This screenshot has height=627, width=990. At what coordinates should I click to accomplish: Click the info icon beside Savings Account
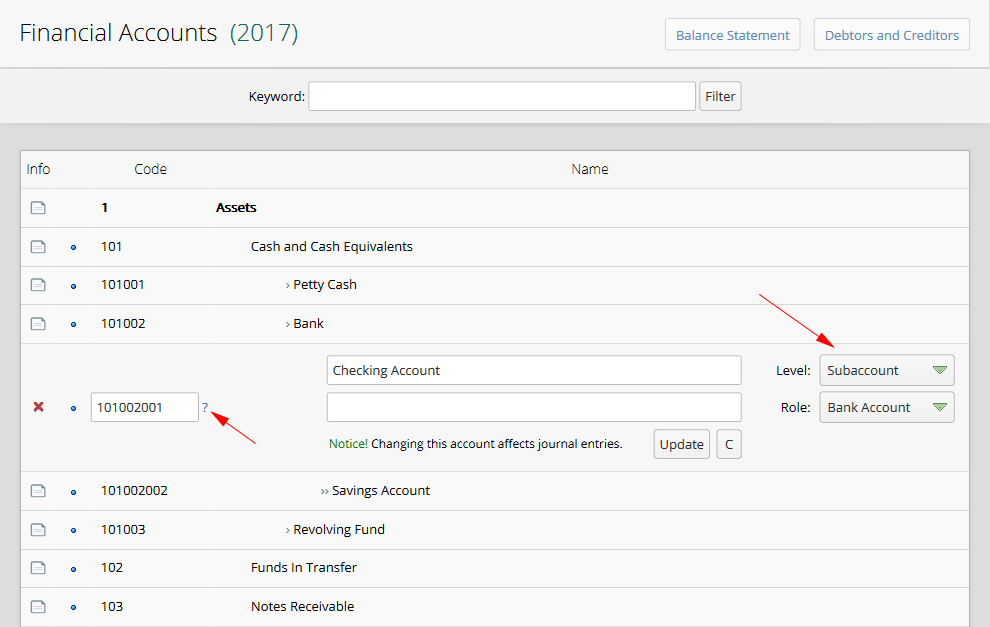tap(38, 491)
